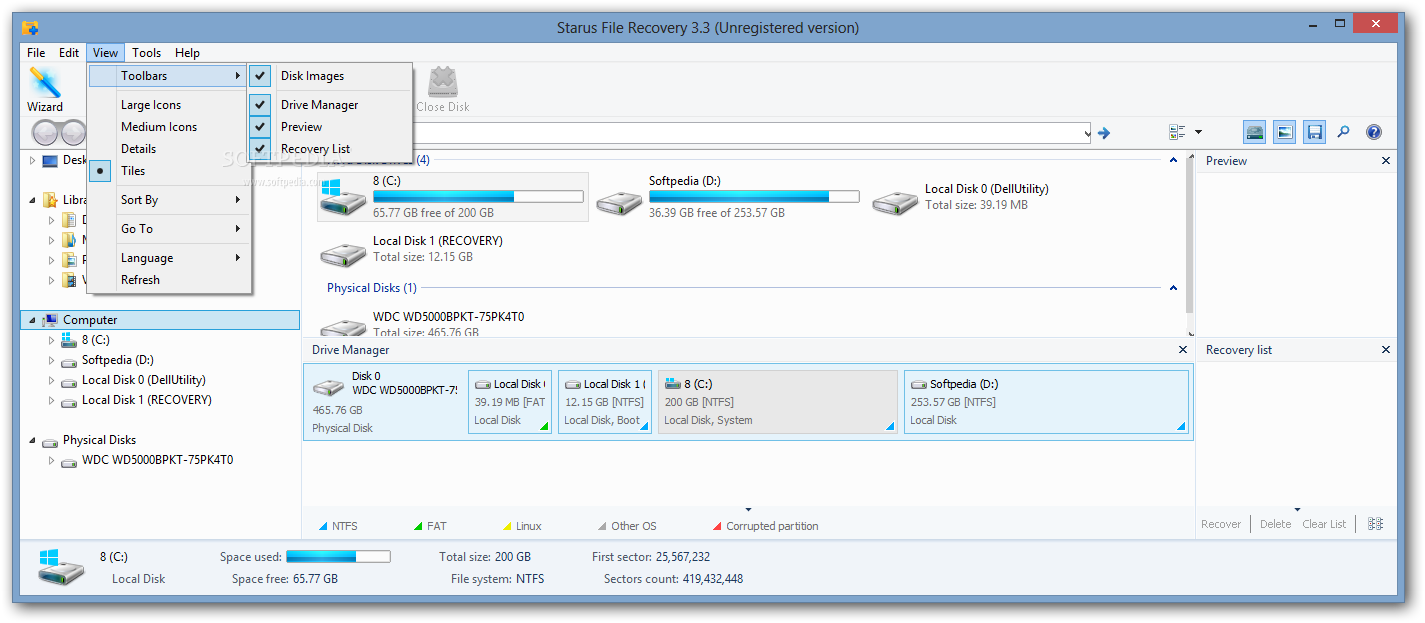Open the Sort By submenu
The height and width of the screenshot is (623, 1425).
click(168, 200)
